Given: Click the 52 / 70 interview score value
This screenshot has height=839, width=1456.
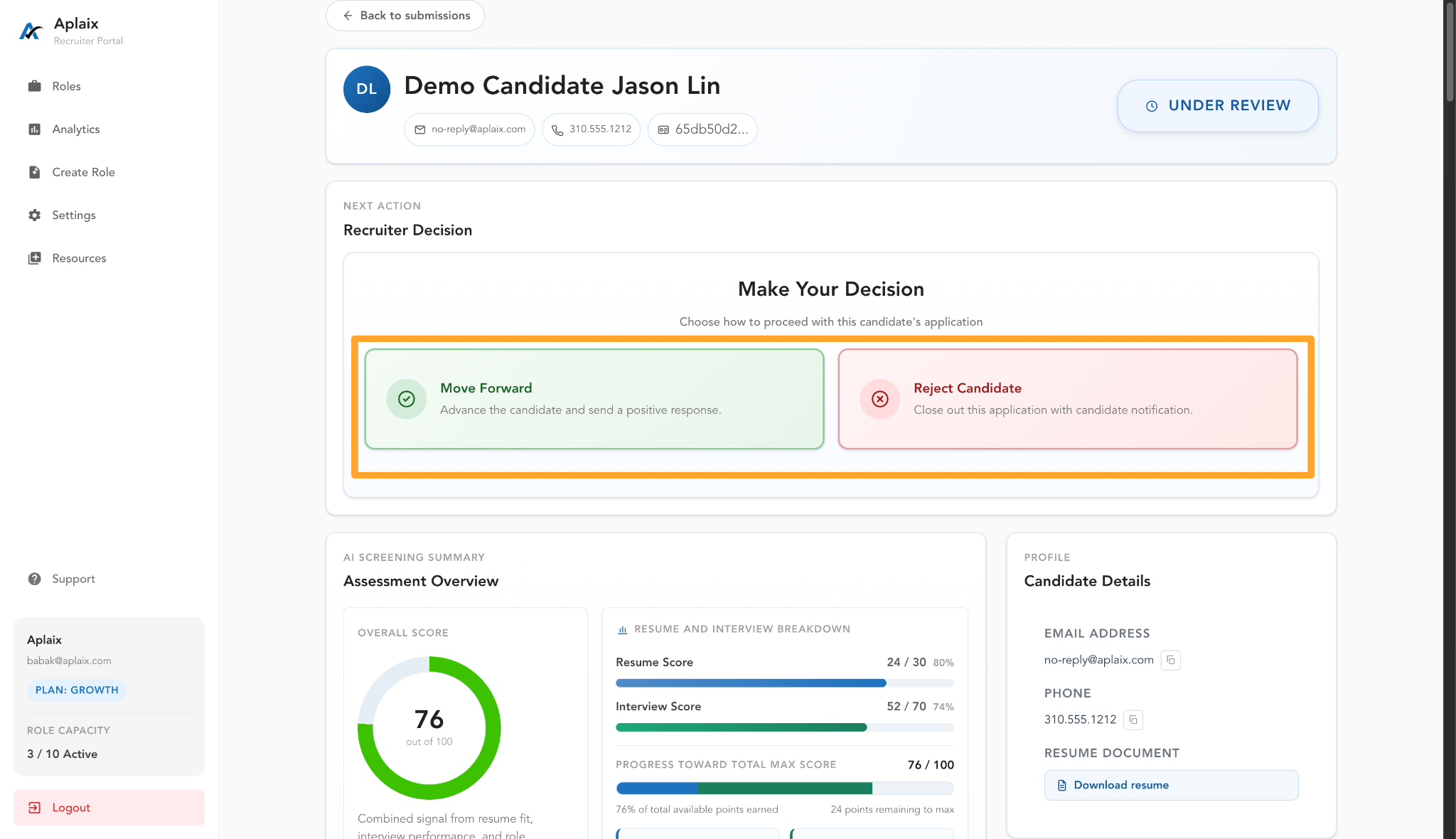Looking at the screenshot, I should point(906,706).
